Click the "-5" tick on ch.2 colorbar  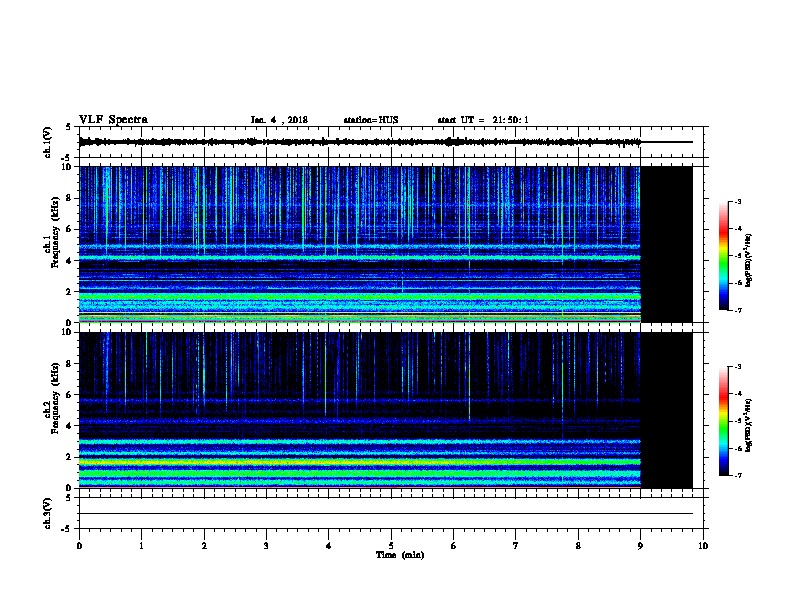click(x=737, y=421)
